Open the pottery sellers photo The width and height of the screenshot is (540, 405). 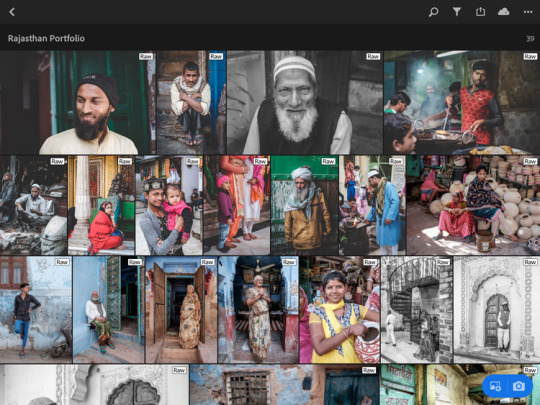point(473,205)
